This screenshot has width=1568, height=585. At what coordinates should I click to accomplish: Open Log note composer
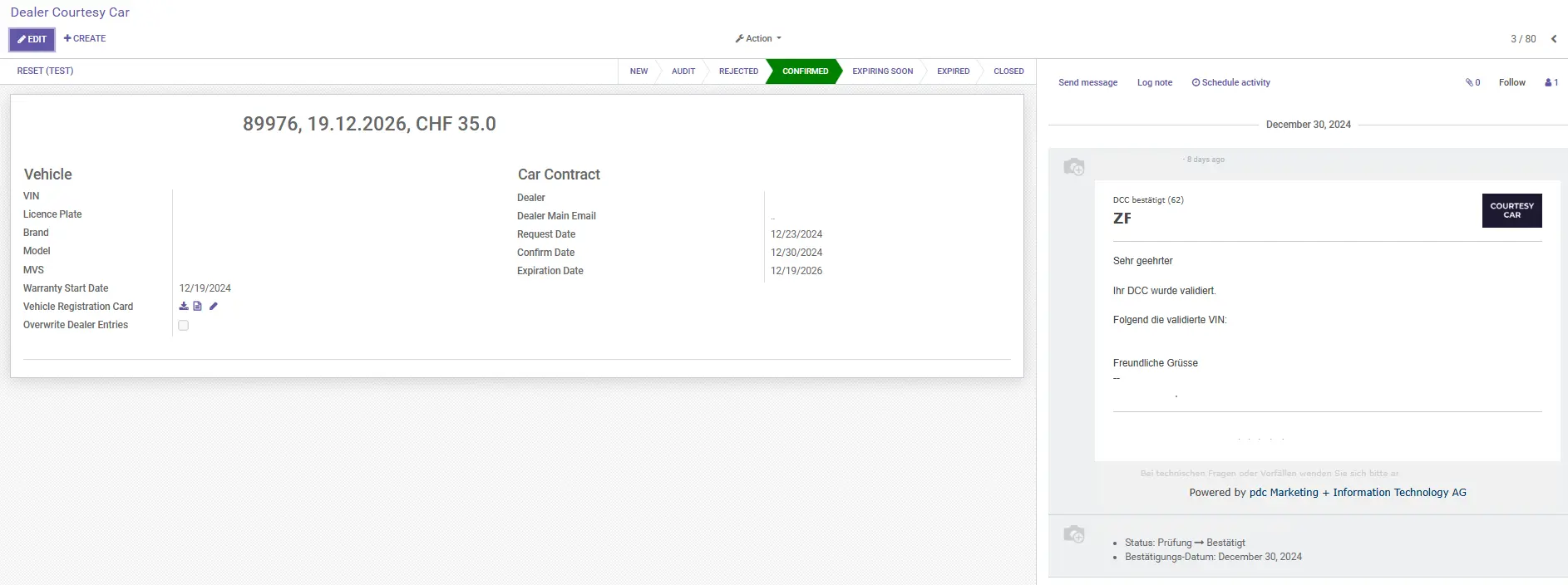pyautogui.click(x=1155, y=82)
